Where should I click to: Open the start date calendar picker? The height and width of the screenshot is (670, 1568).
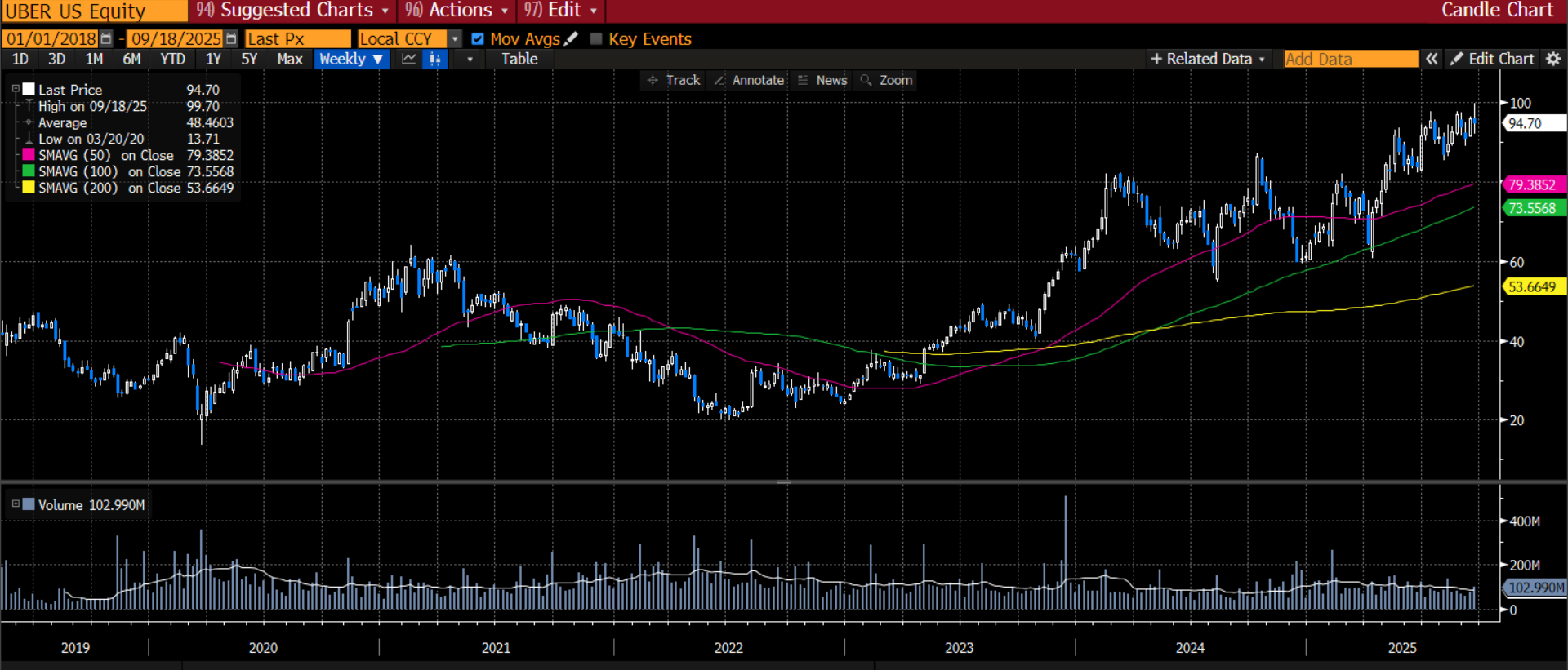(106, 39)
